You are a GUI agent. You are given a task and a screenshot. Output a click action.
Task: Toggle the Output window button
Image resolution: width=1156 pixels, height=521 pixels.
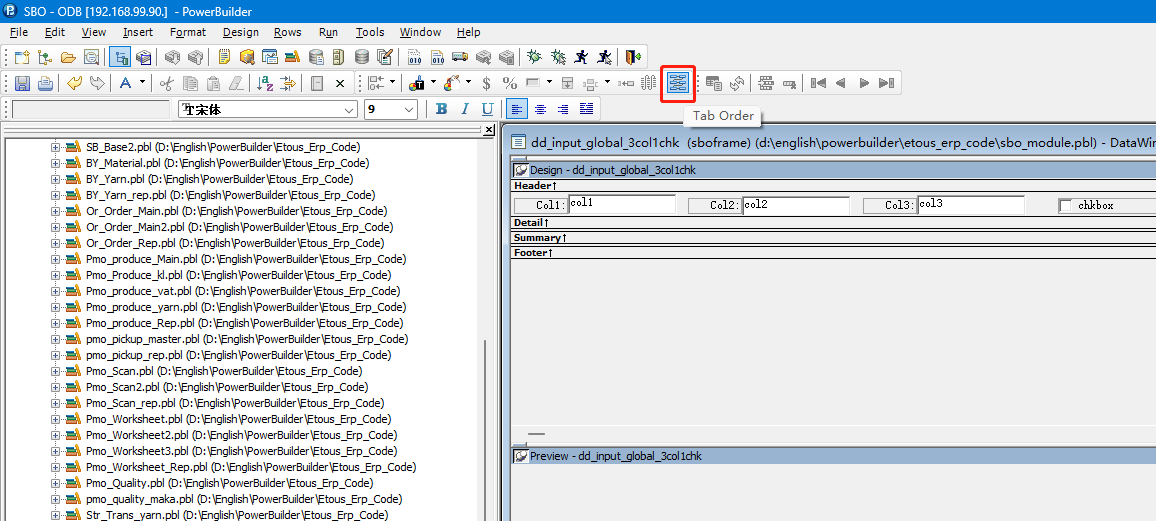[144, 57]
